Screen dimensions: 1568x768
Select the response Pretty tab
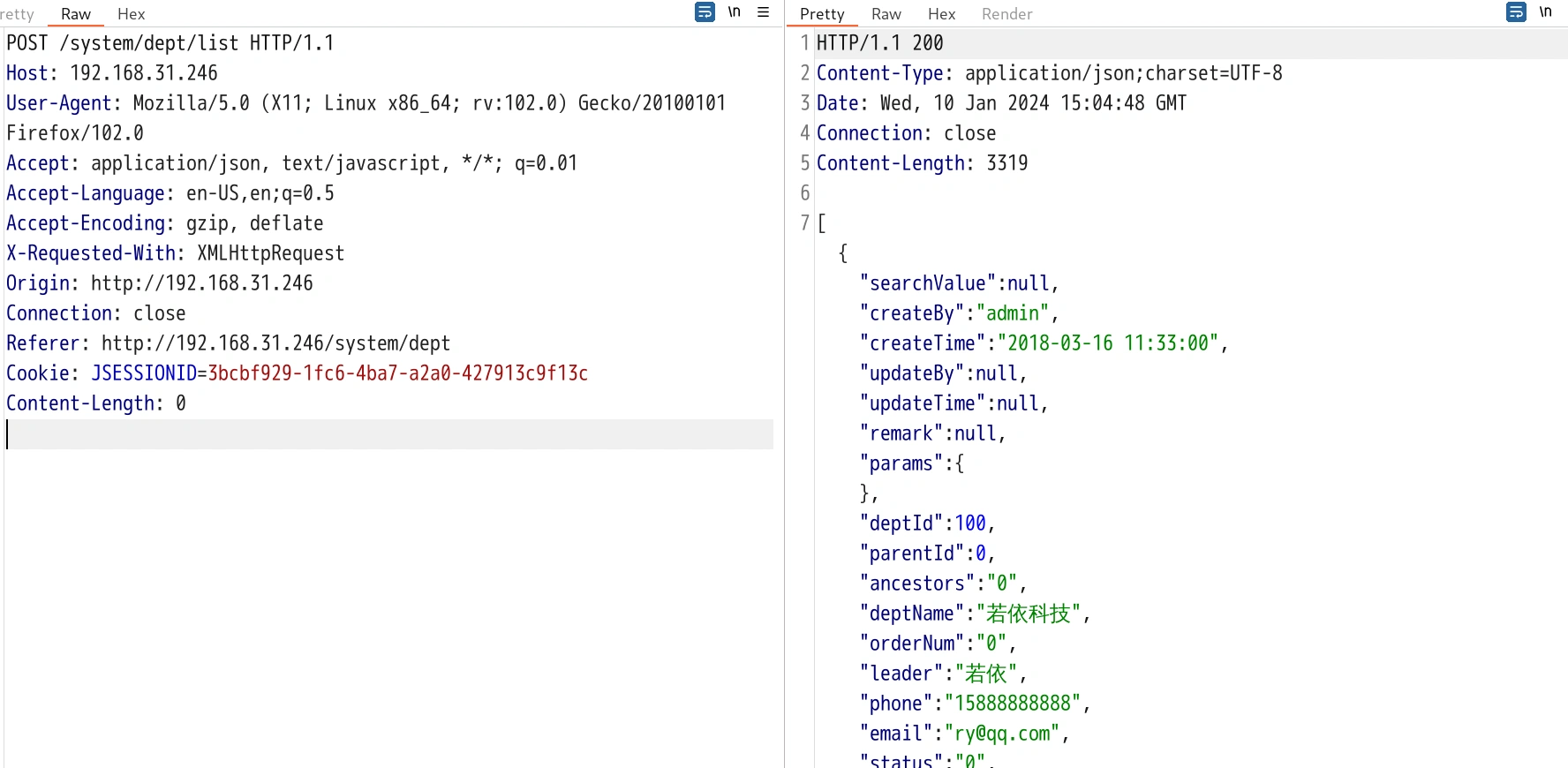822,14
